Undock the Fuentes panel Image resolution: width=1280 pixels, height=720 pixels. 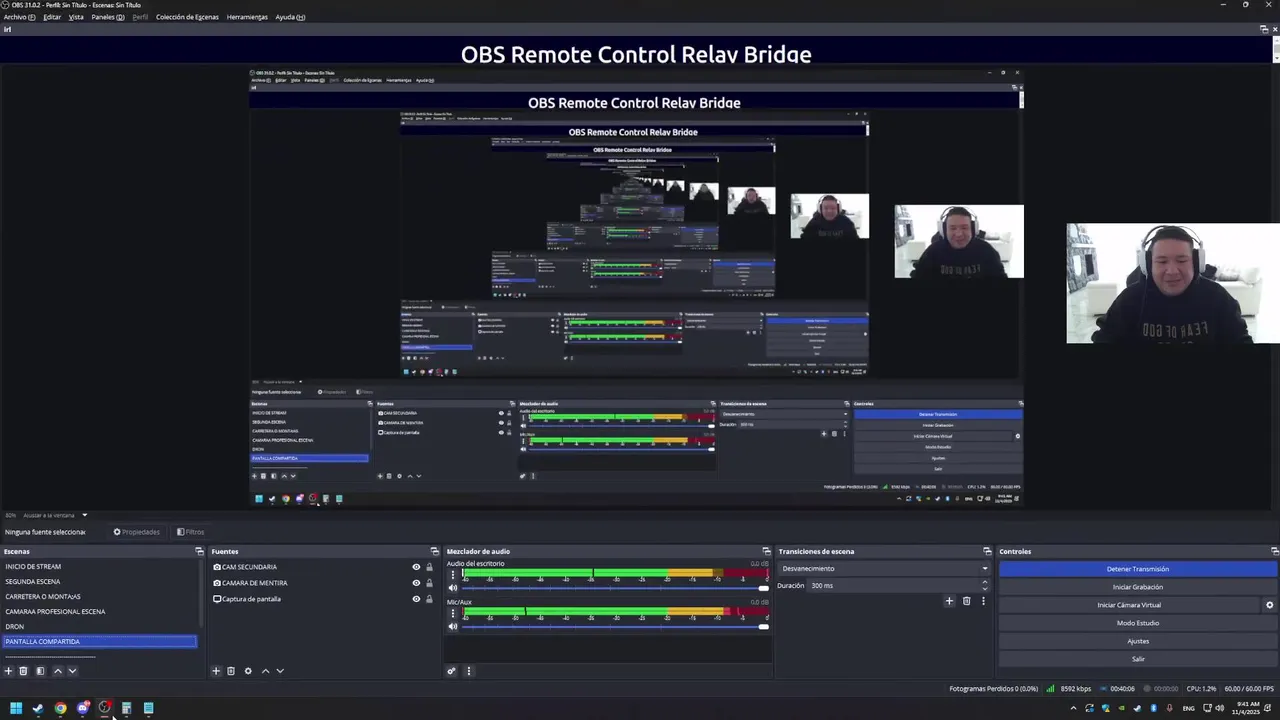click(434, 551)
